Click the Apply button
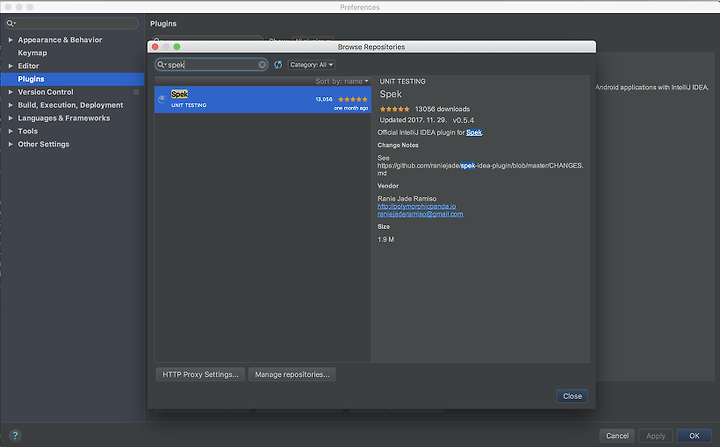This screenshot has width=720, height=447. point(656,436)
